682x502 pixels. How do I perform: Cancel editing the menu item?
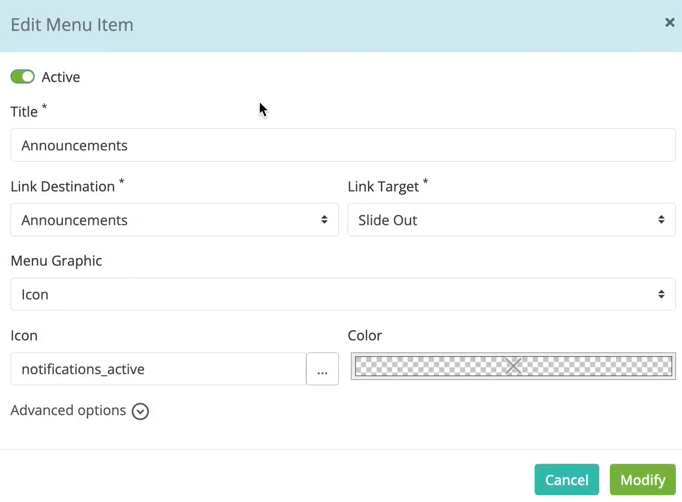(566, 479)
